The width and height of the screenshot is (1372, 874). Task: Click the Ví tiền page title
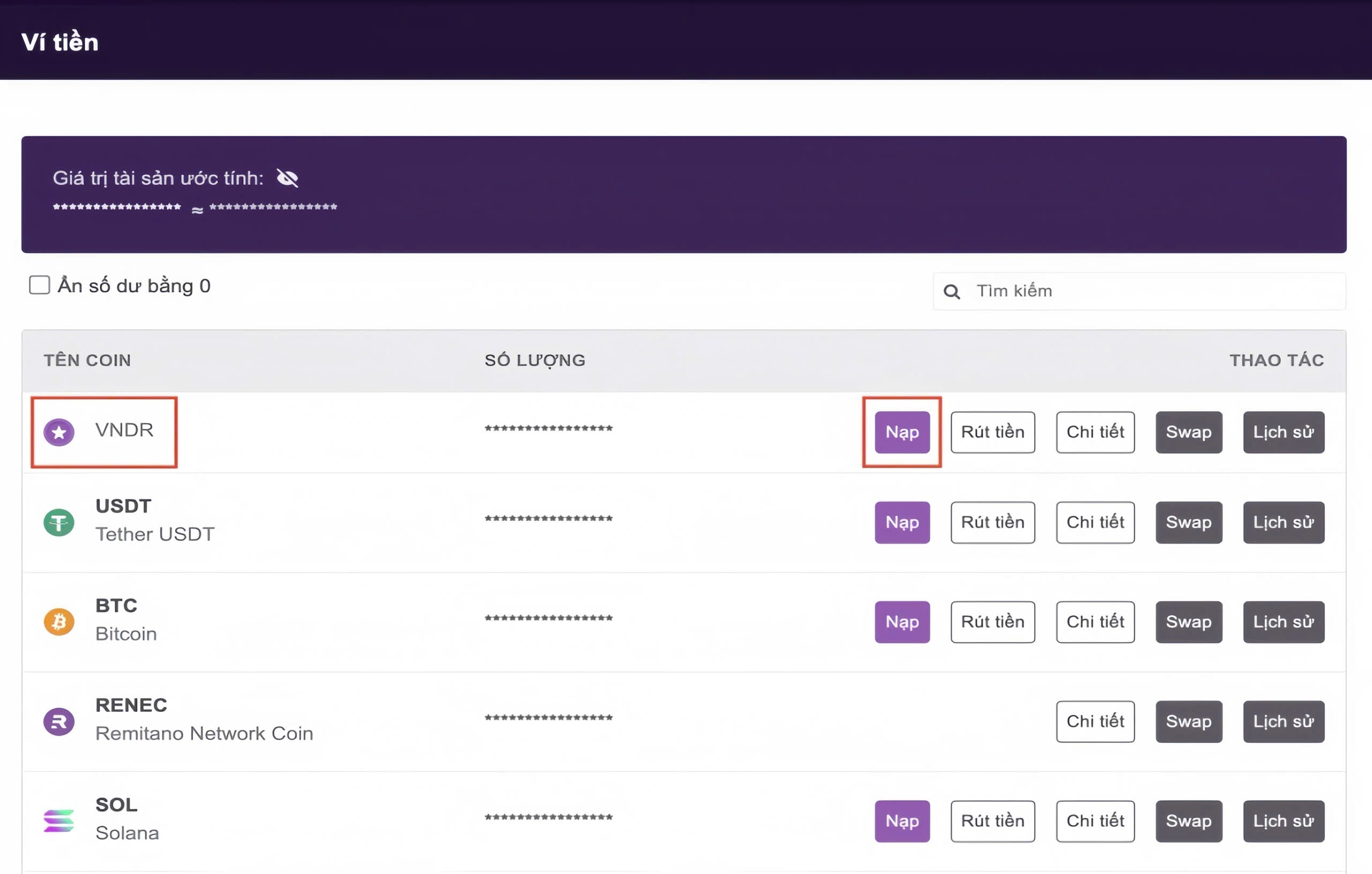pyautogui.click(x=60, y=42)
